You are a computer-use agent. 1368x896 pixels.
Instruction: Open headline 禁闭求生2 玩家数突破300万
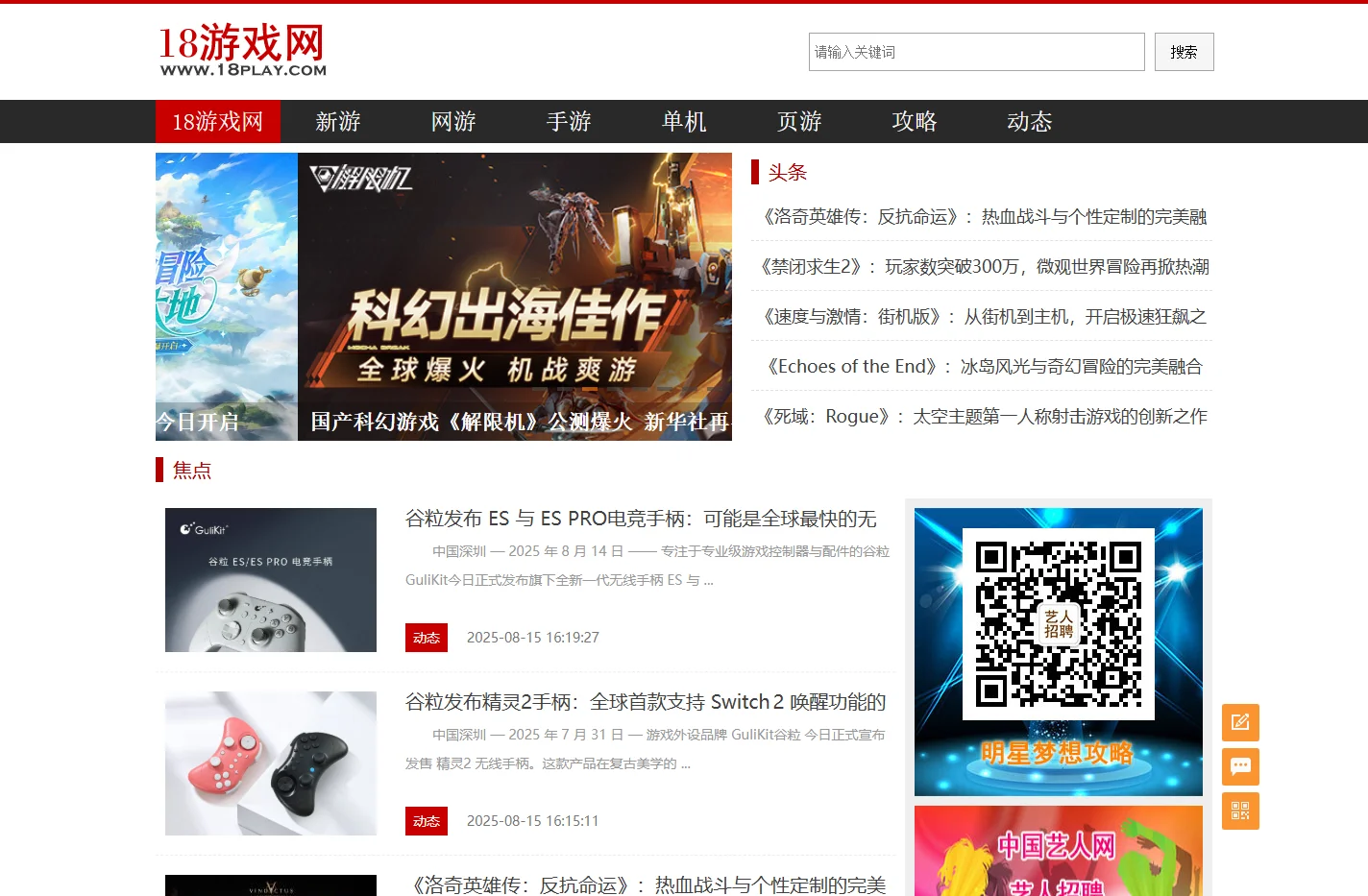tap(984, 267)
